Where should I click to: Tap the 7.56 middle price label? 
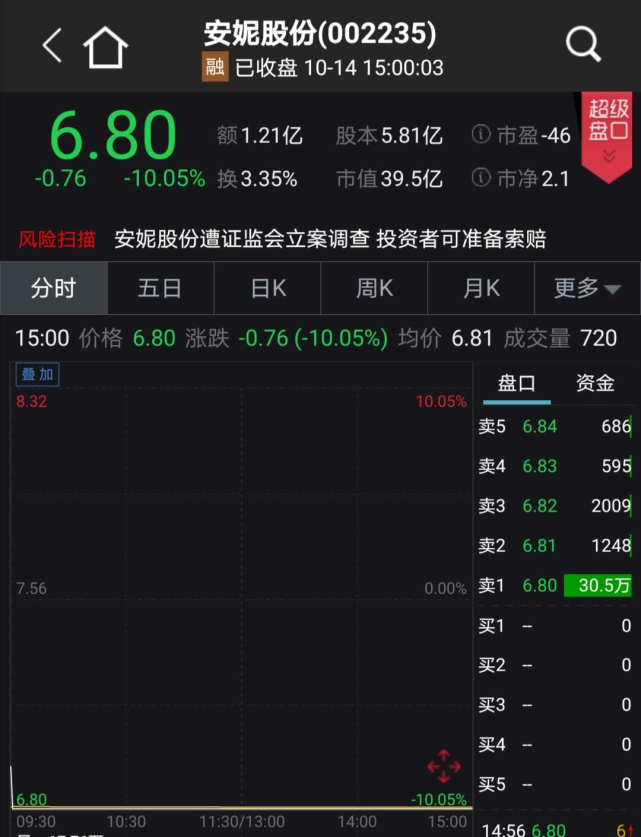point(31,588)
